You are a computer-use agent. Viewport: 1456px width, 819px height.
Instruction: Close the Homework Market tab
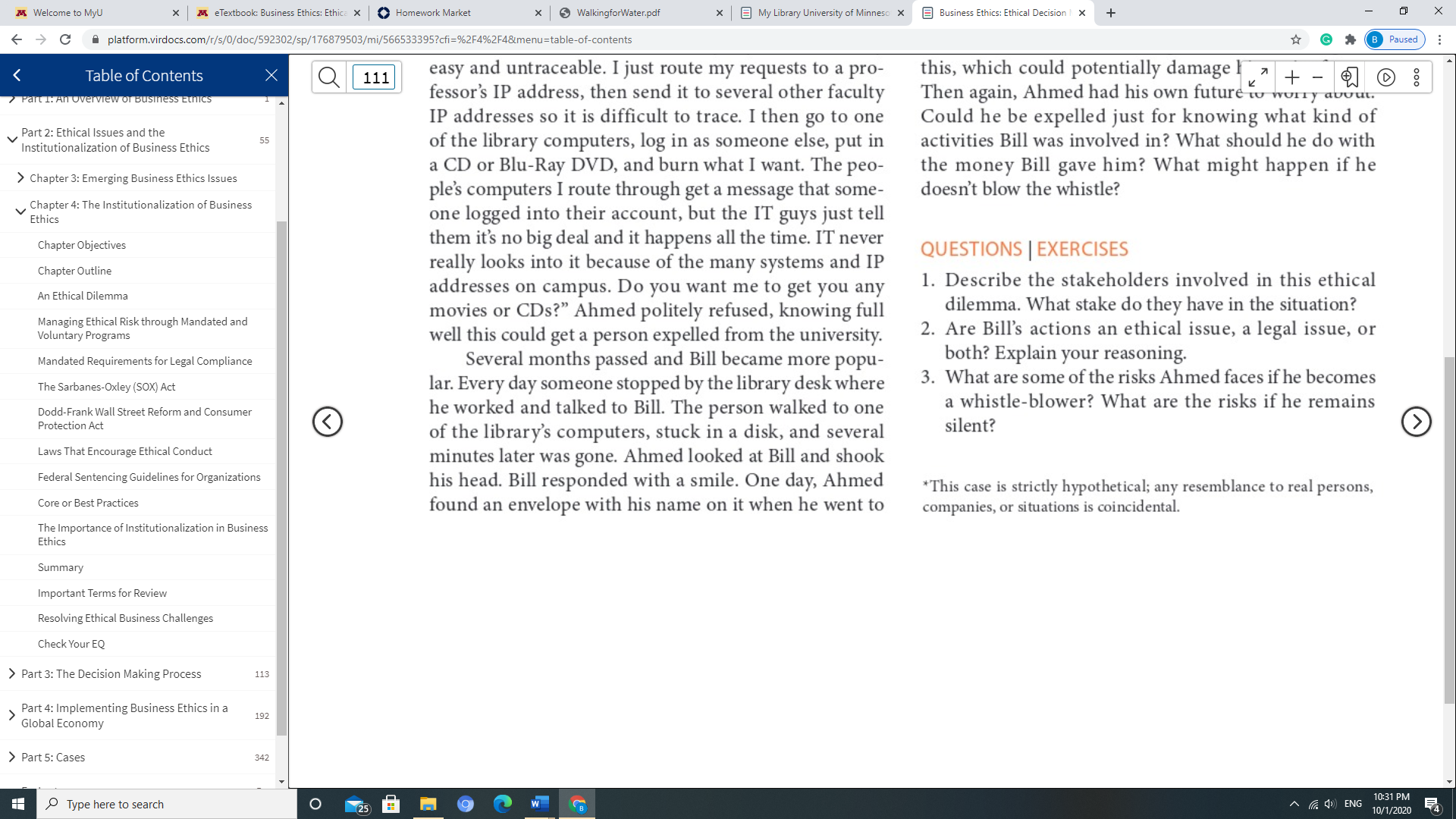[538, 13]
